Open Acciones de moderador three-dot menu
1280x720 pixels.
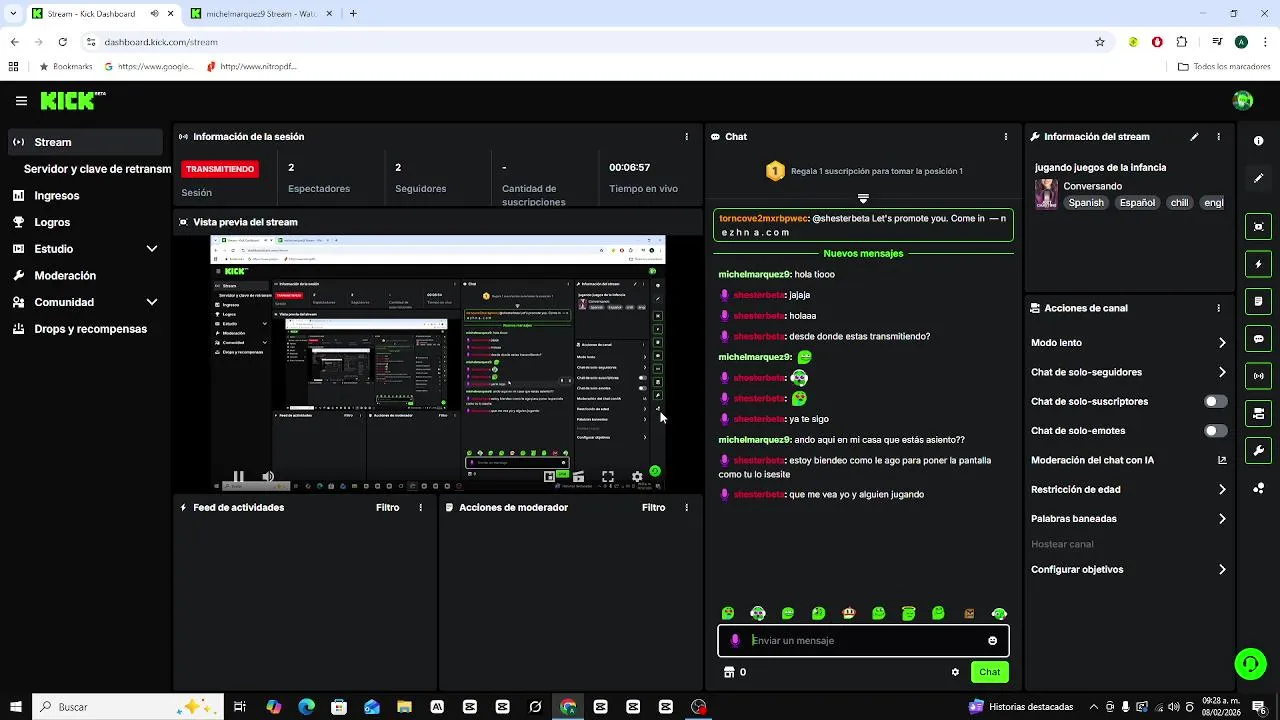686,508
